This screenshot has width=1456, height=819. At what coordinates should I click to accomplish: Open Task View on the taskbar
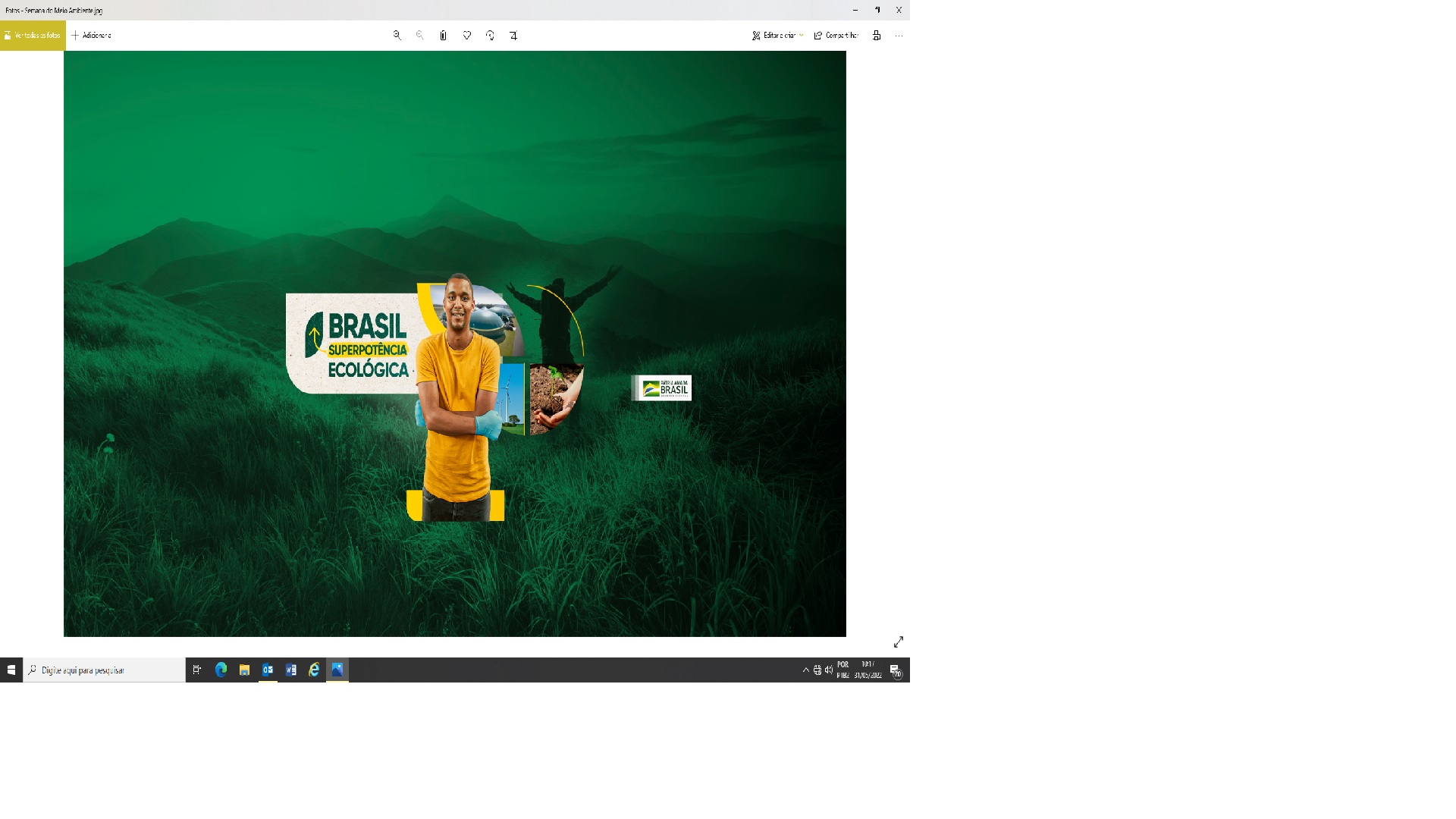[x=197, y=670]
